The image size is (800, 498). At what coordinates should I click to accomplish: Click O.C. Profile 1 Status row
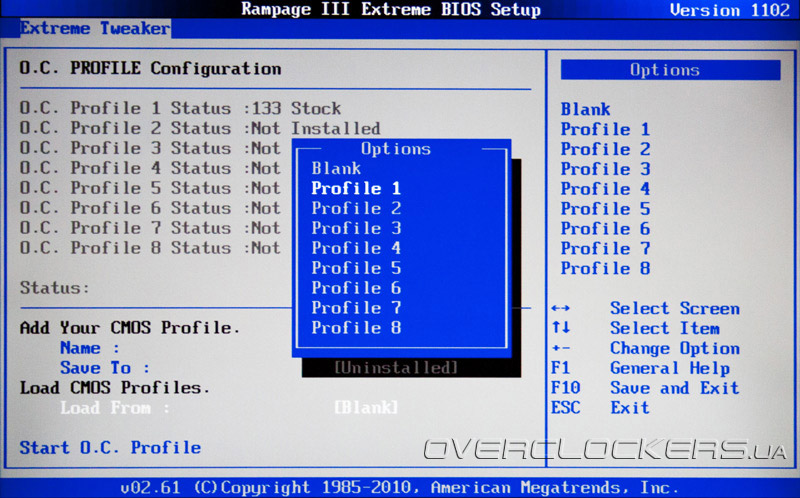(180, 108)
